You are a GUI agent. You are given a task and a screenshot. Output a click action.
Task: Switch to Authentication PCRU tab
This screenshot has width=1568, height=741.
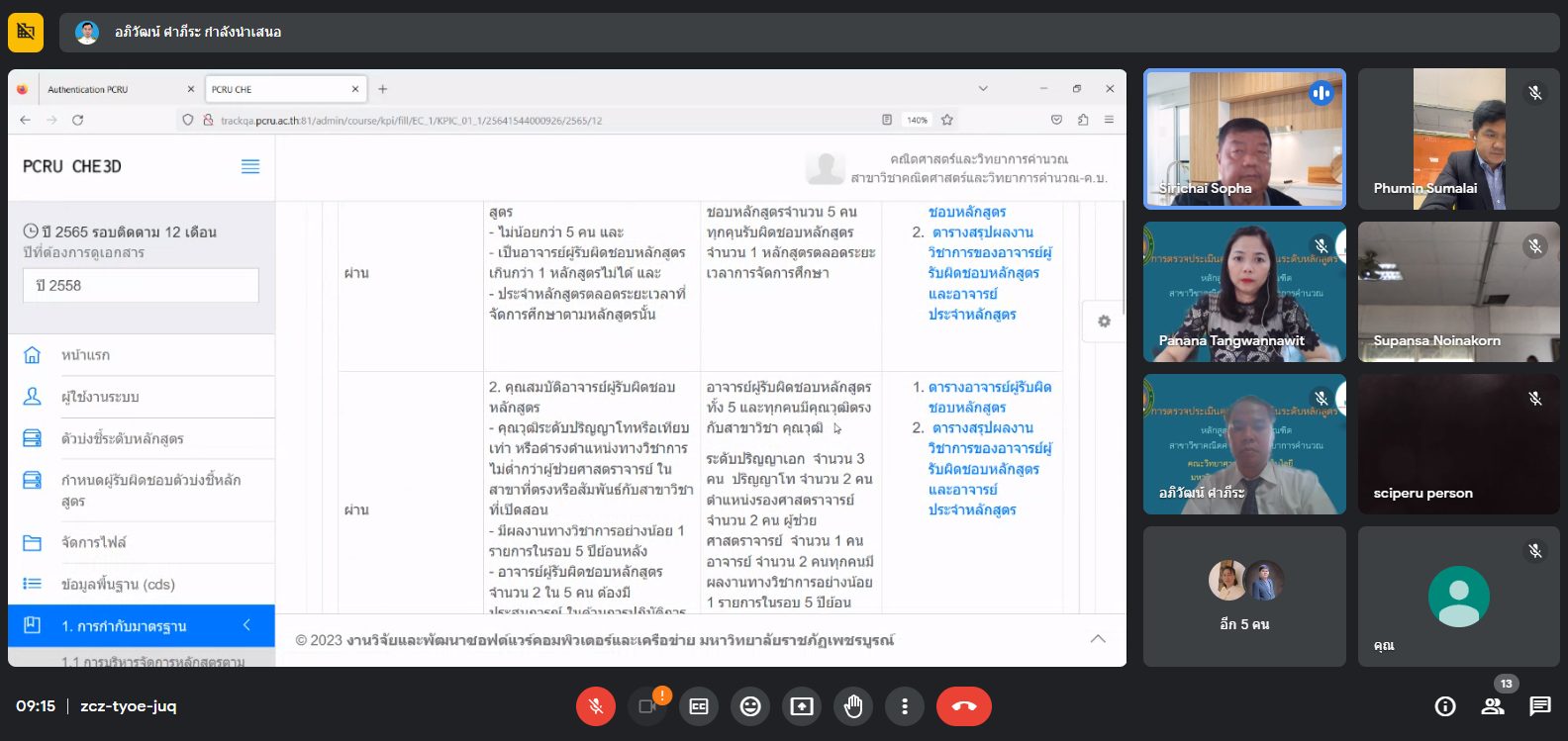109,89
